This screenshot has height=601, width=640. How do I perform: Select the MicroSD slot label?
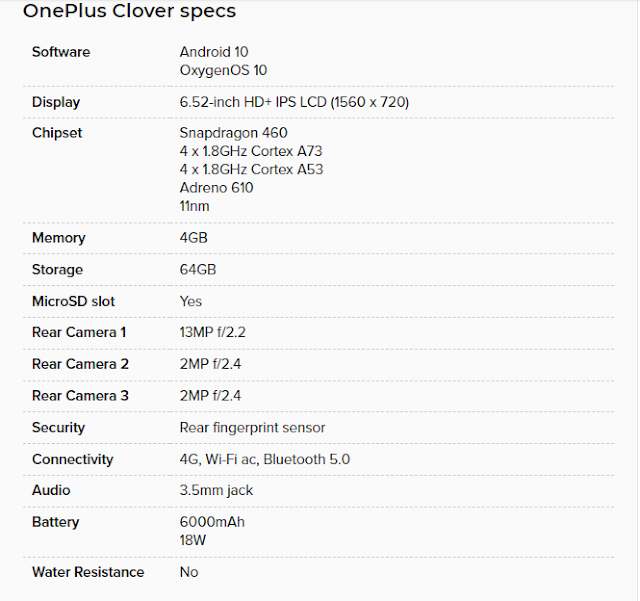(73, 301)
